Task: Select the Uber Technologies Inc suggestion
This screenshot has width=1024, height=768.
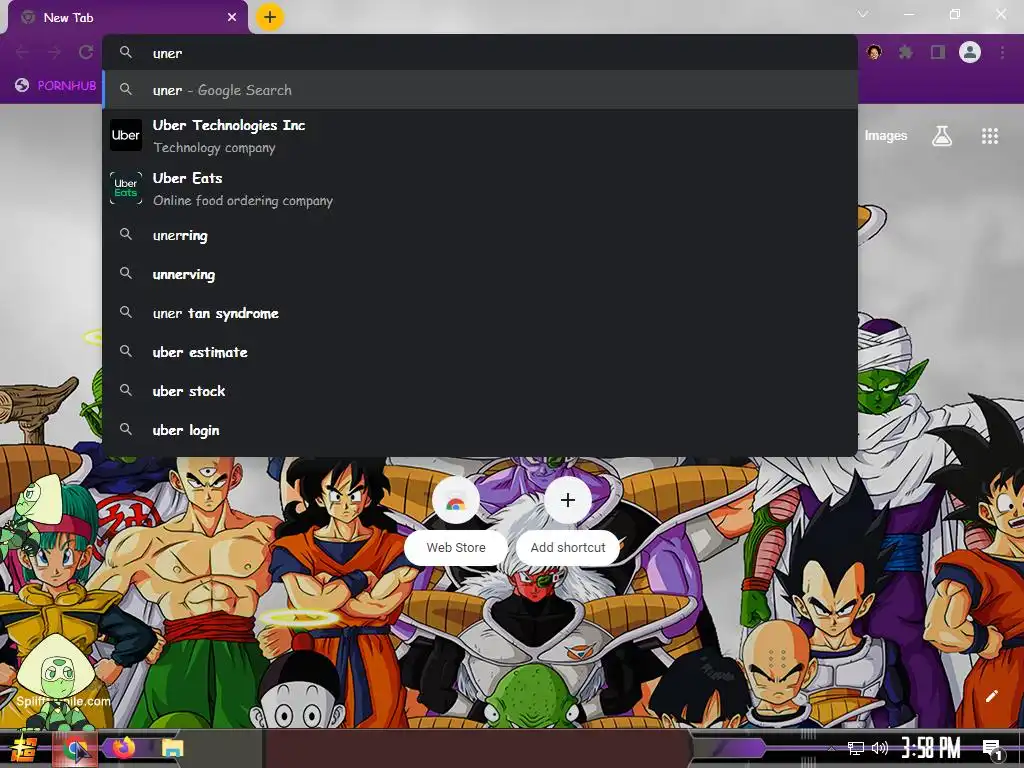Action: (x=480, y=136)
